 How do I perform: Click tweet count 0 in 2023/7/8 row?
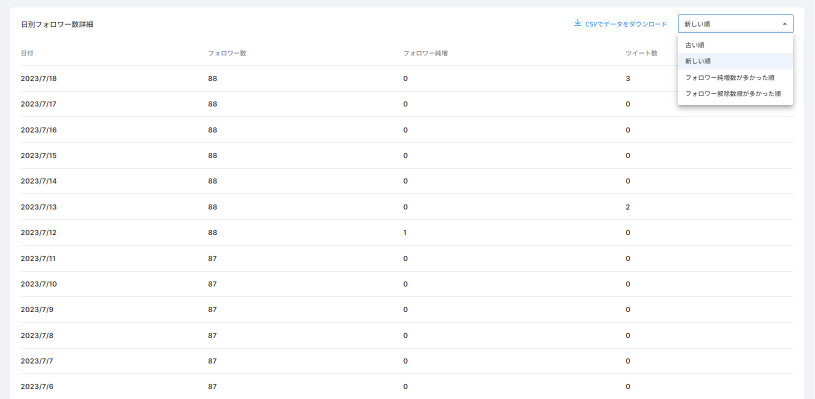coord(628,336)
